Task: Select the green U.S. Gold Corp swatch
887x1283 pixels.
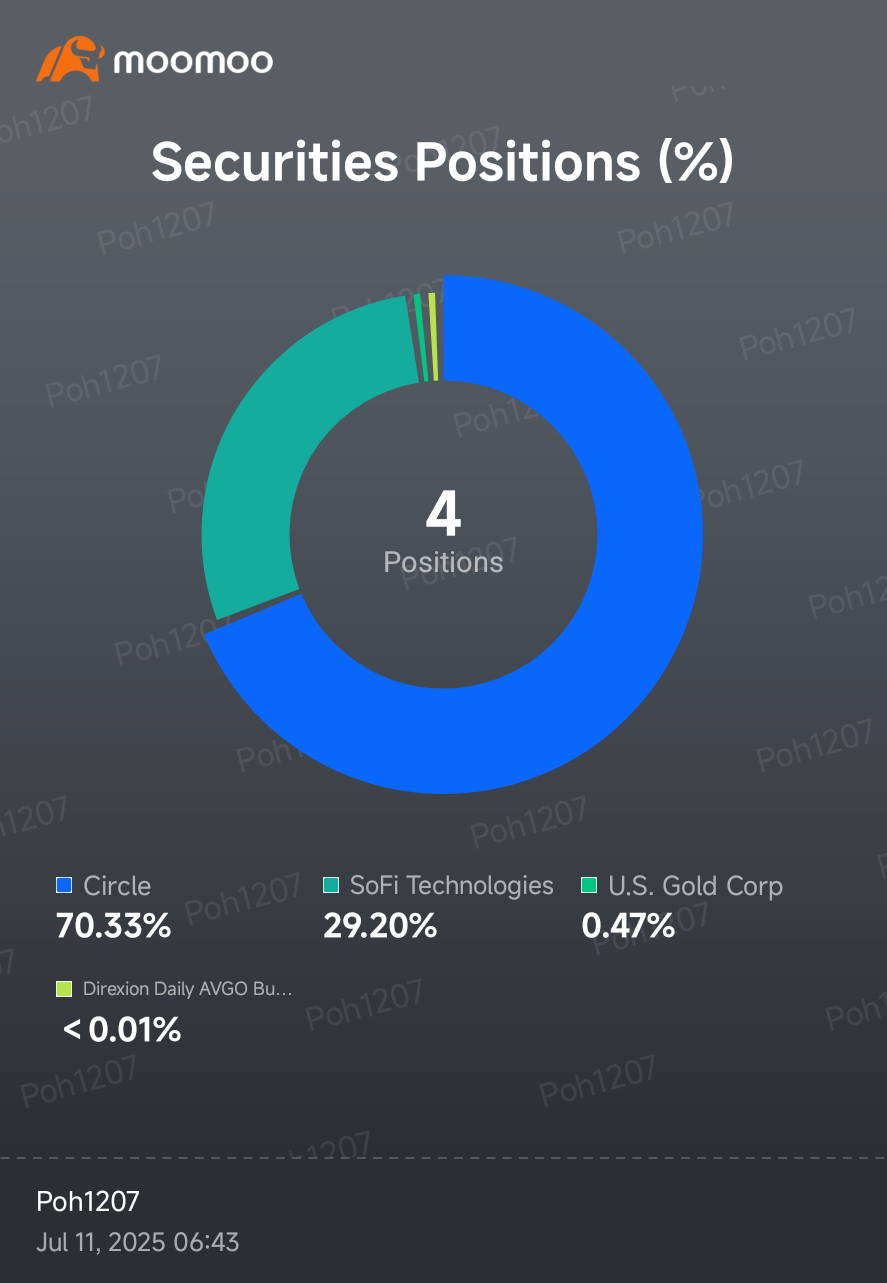Action: [x=589, y=885]
